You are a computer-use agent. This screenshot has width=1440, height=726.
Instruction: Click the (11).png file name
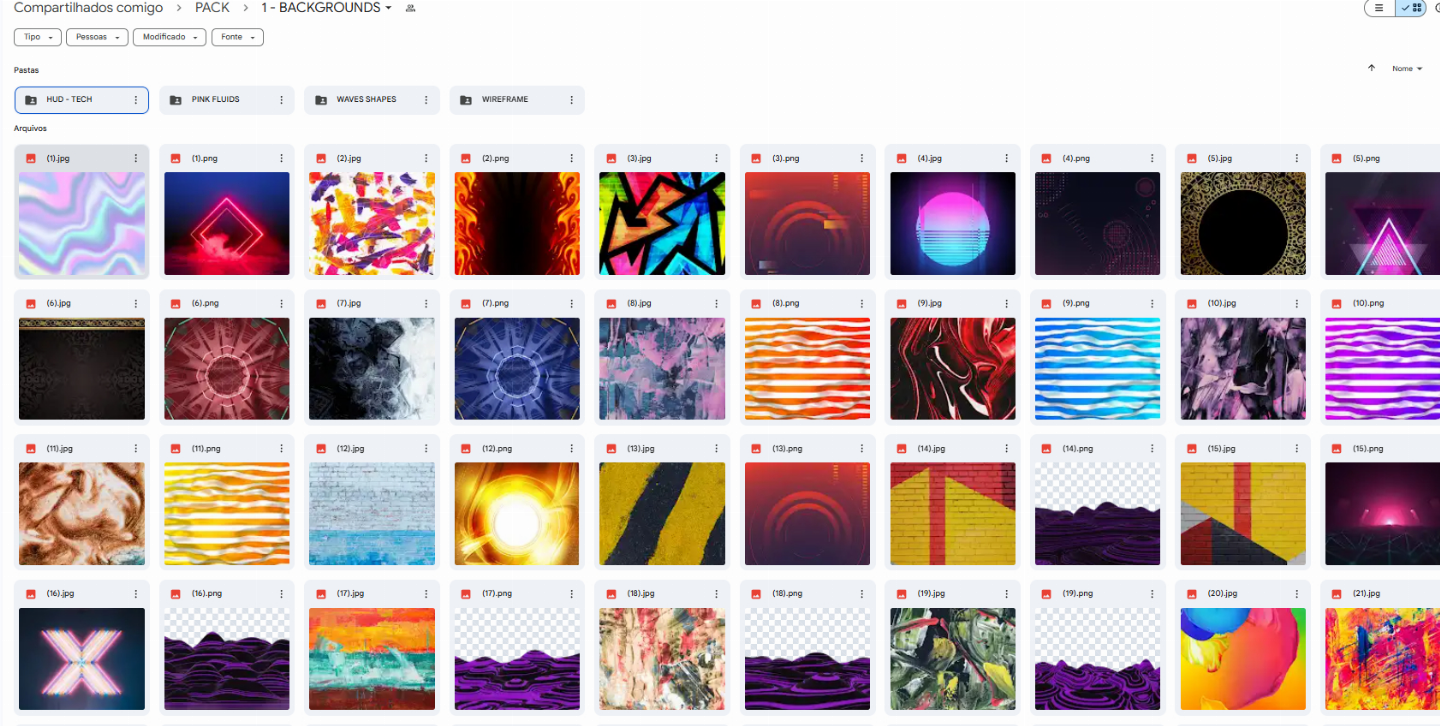coord(206,449)
